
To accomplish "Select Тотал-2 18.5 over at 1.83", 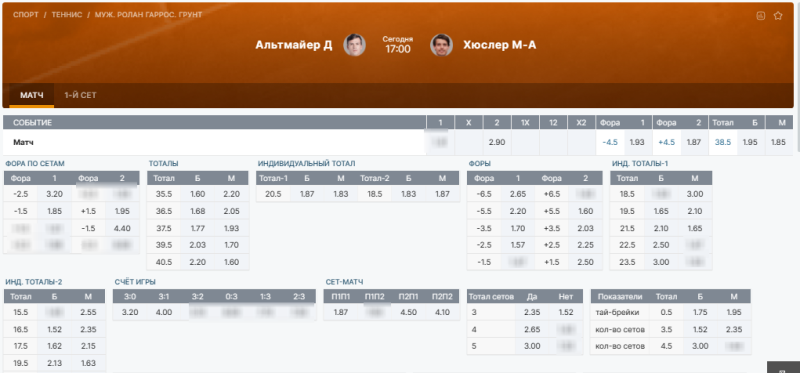I will [x=409, y=194].
